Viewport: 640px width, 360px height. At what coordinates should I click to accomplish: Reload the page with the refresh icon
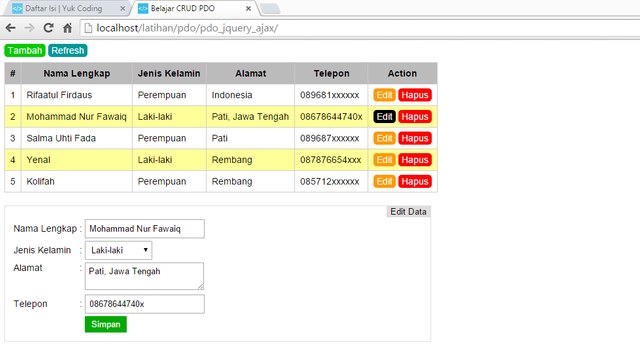(49, 28)
